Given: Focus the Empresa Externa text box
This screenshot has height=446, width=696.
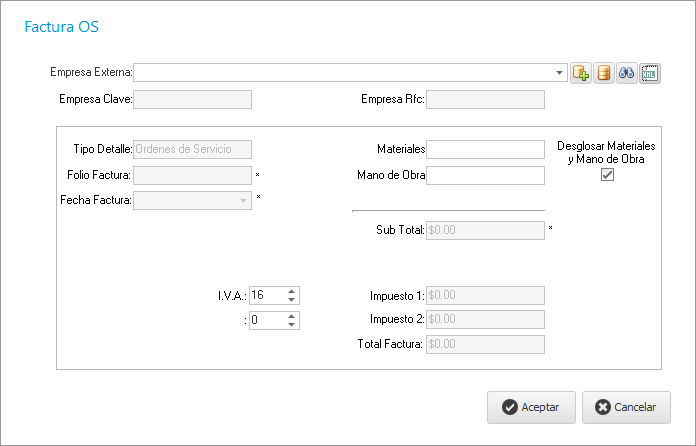Looking at the screenshot, I should pyautogui.click(x=345, y=73).
